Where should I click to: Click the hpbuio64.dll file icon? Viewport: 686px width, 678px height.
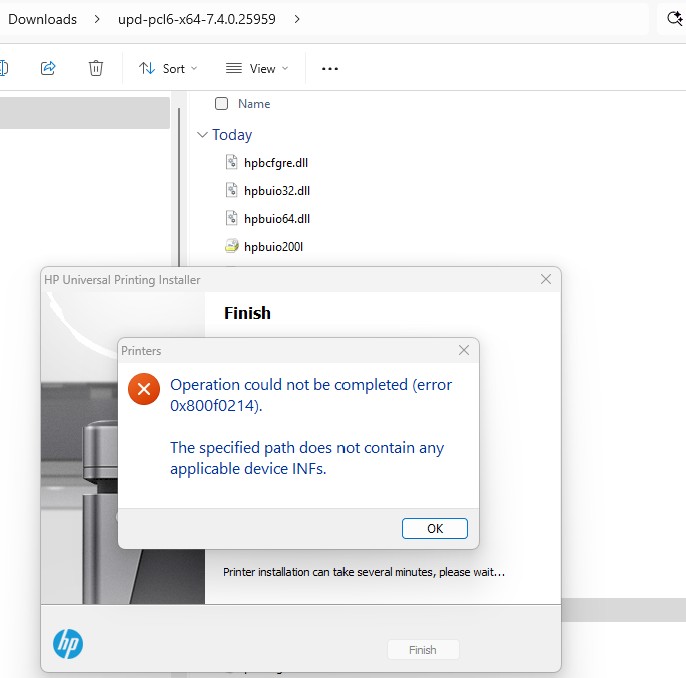[x=231, y=218]
